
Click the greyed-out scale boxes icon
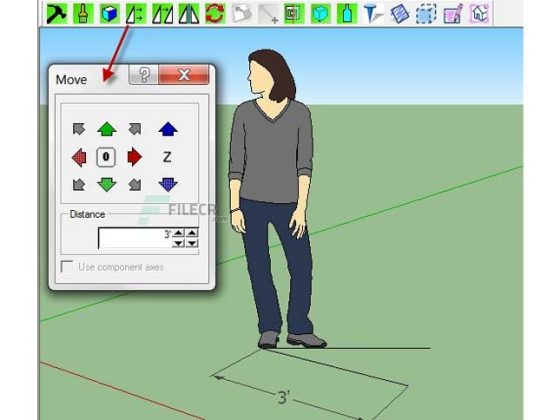click(241, 14)
